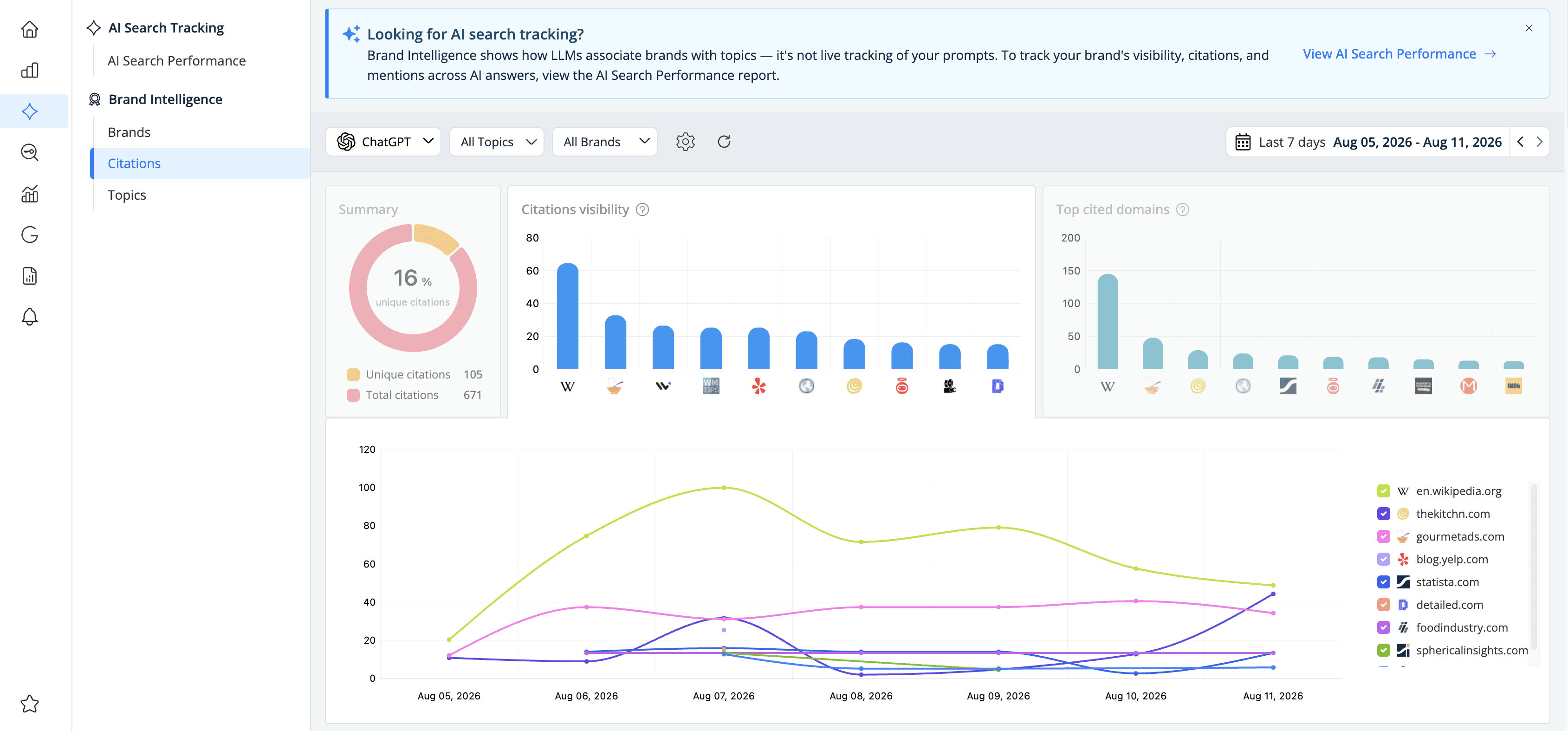Click the Unique citations legend swatch

point(353,375)
